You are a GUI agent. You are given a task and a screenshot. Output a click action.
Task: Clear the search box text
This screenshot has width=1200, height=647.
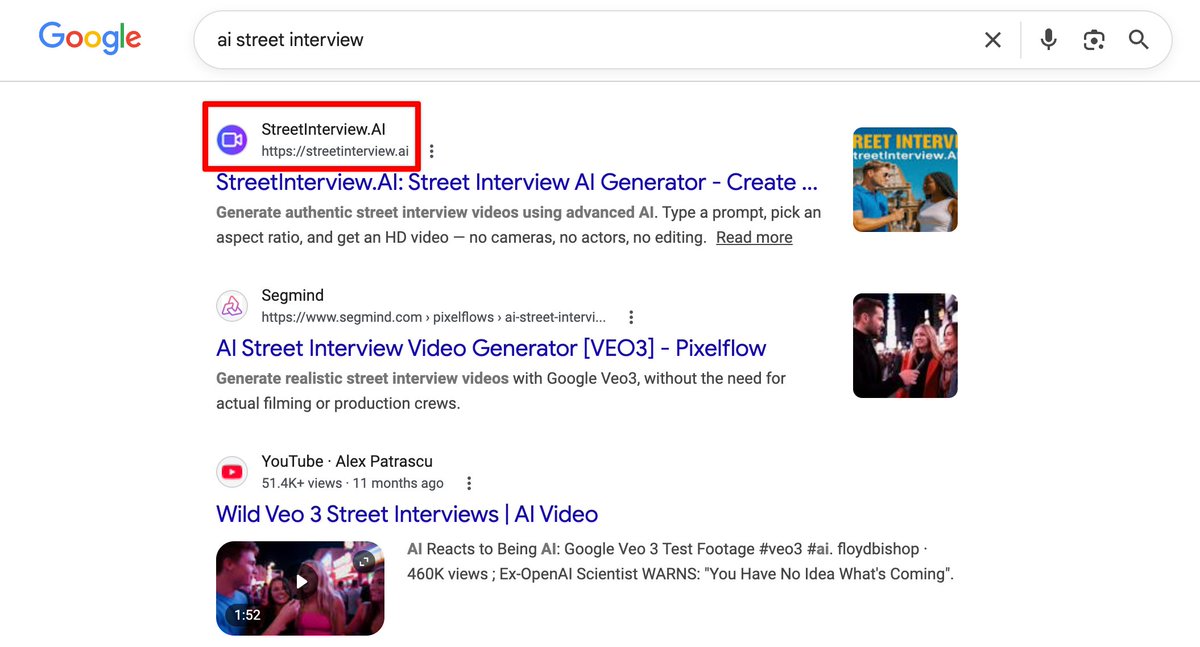pyautogui.click(x=992, y=40)
